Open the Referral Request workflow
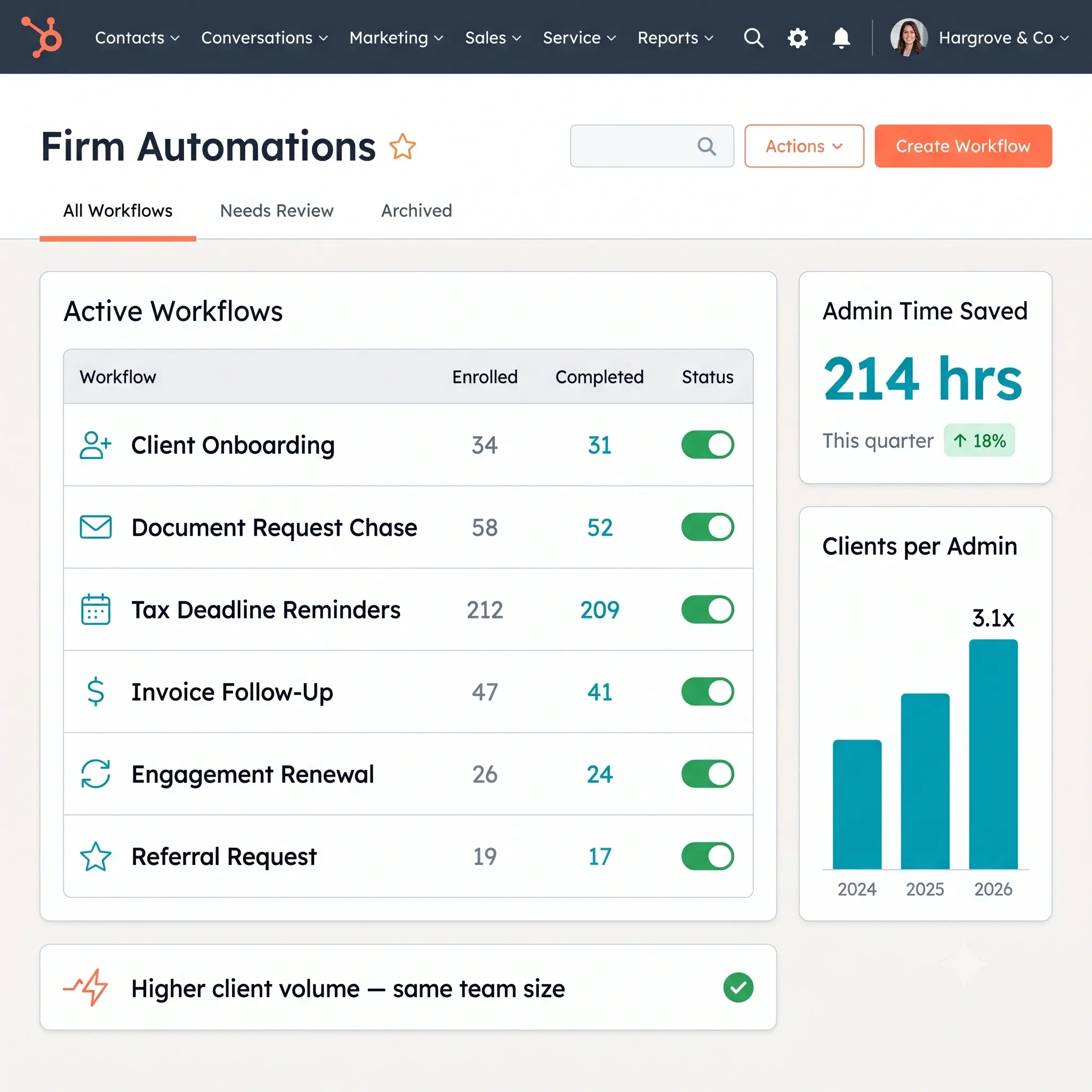This screenshot has width=1092, height=1092. tap(224, 857)
